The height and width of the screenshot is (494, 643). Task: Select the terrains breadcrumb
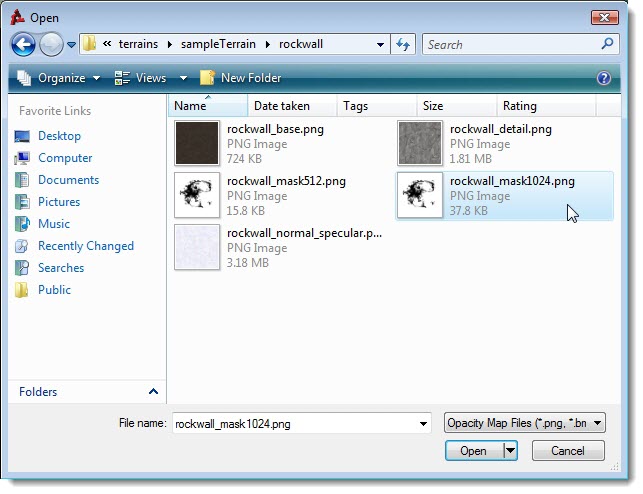point(138,44)
